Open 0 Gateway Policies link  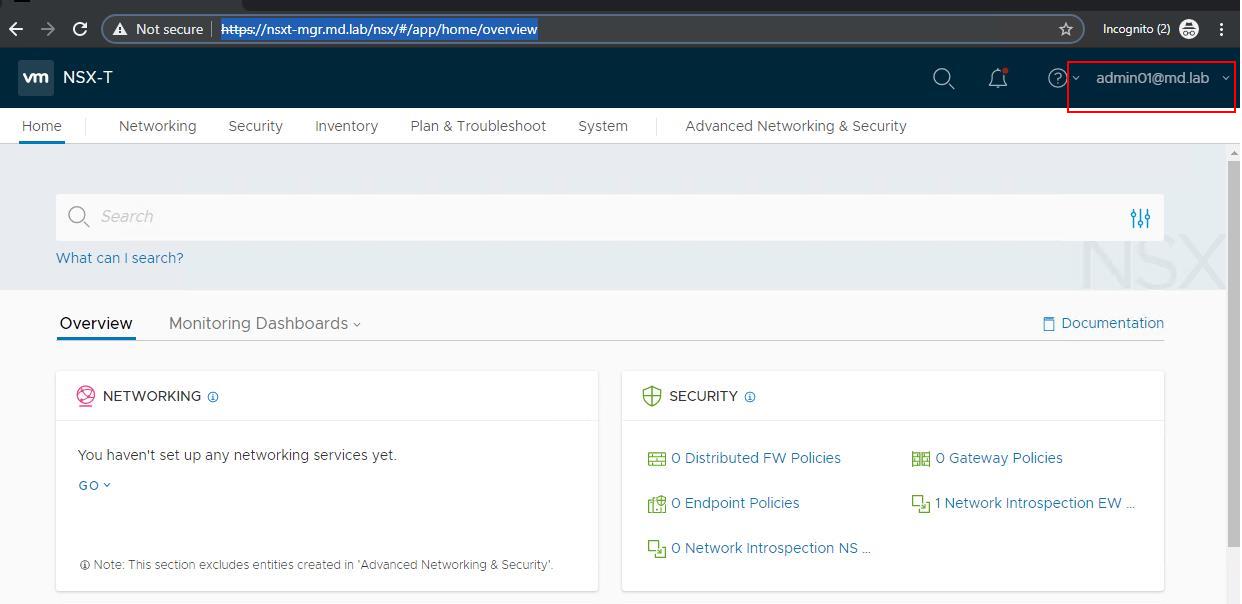tap(999, 458)
